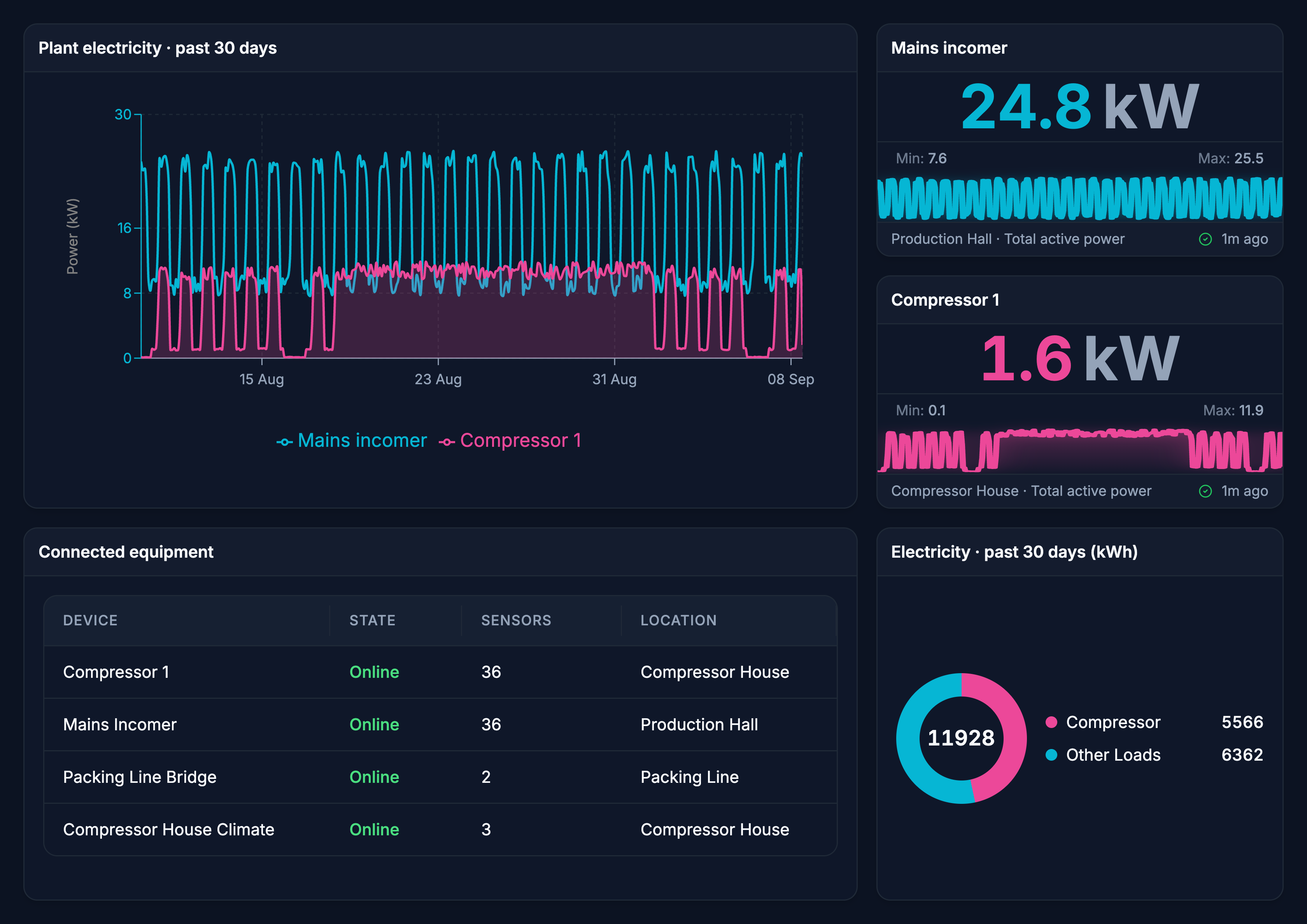Click the 24.8 kW mains reading

pos(1080,107)
